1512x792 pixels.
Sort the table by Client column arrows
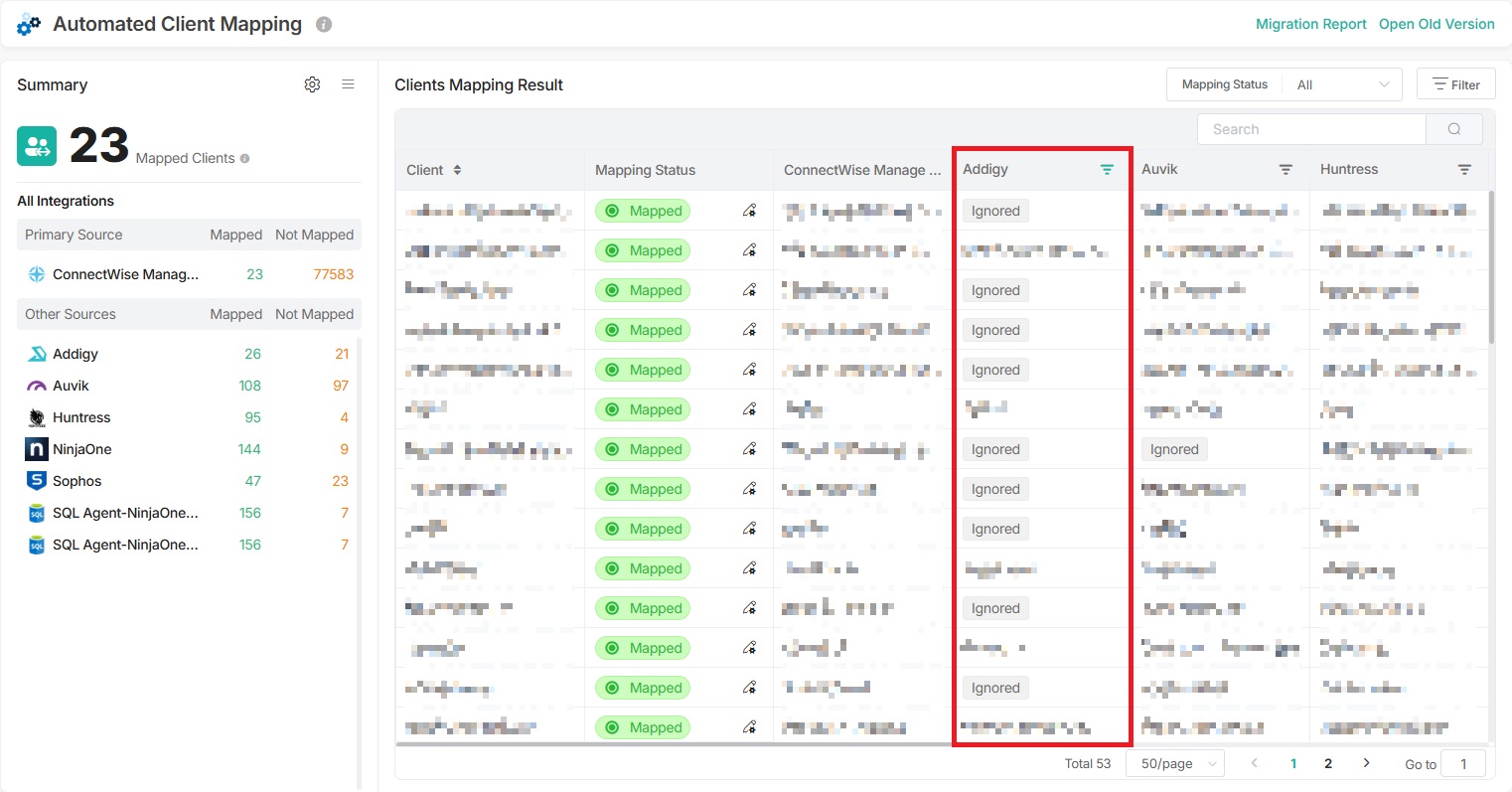457,170
